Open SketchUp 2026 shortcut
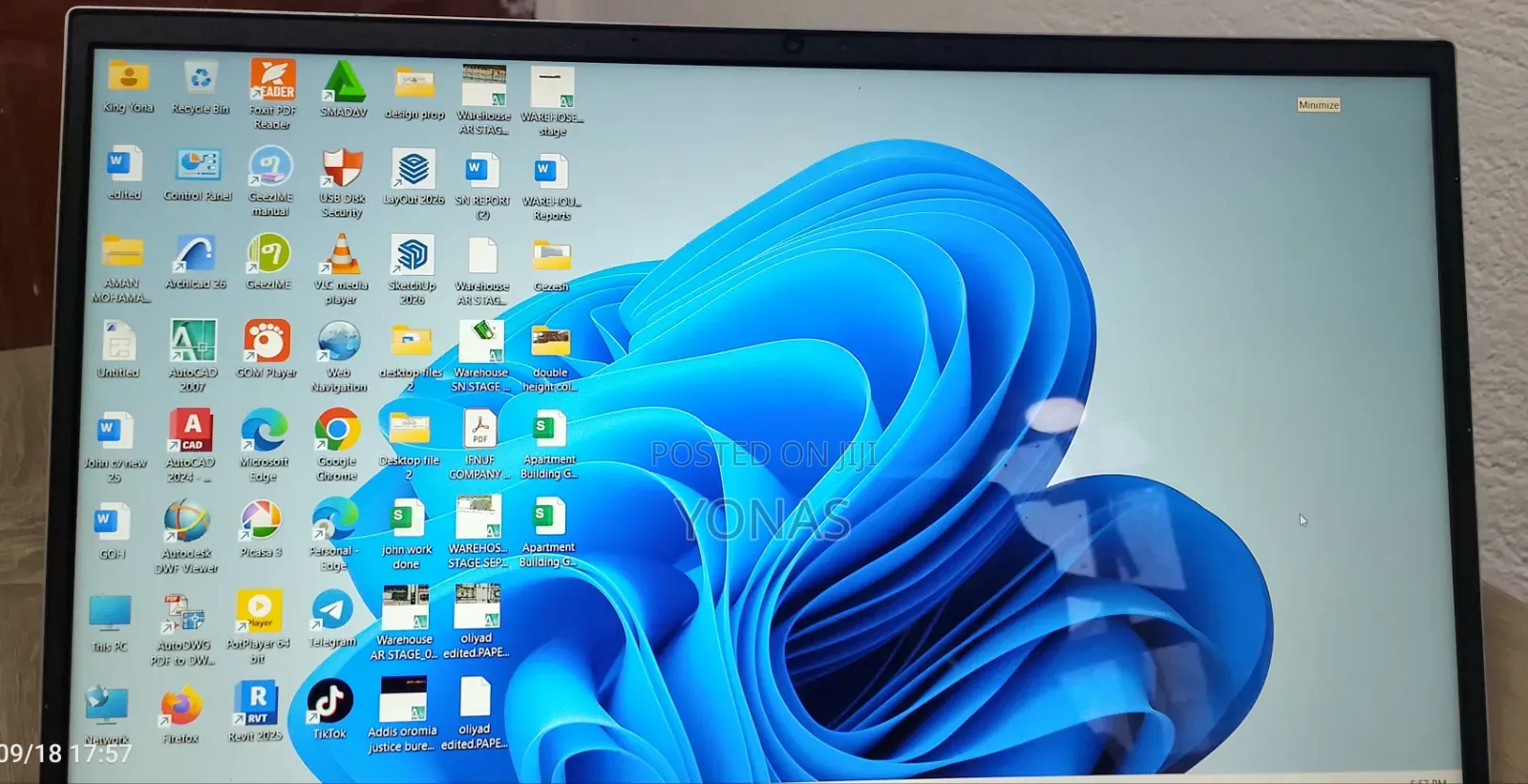The width and height of the screenshot is (1528, 784). [413, 270]
